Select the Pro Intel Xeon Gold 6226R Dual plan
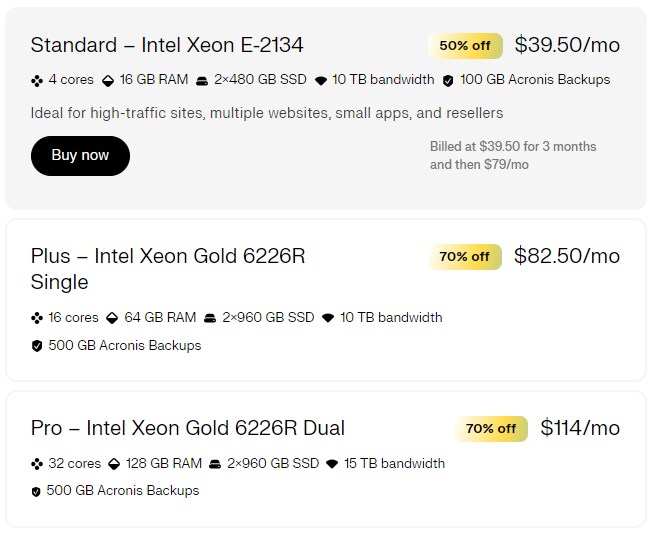 point(187,428)
